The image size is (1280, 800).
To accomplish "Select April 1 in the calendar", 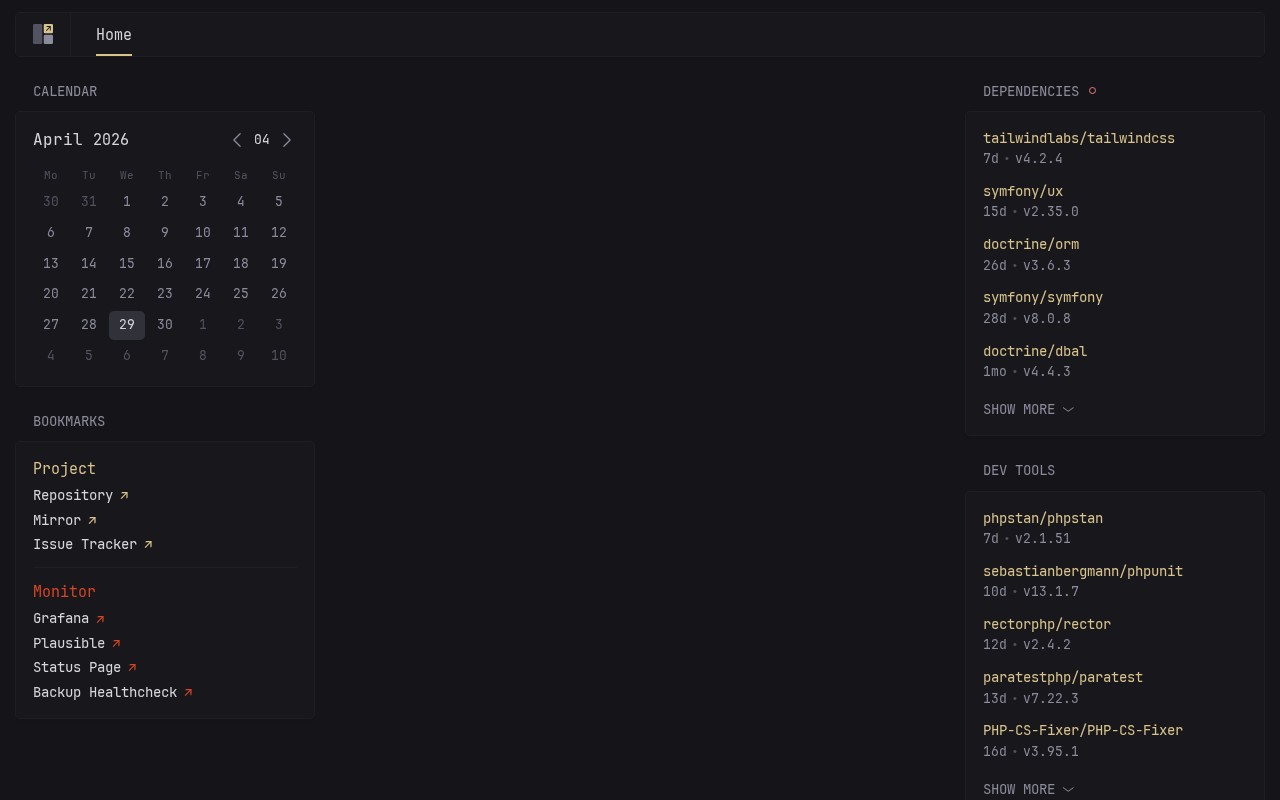I will [127, 202].
